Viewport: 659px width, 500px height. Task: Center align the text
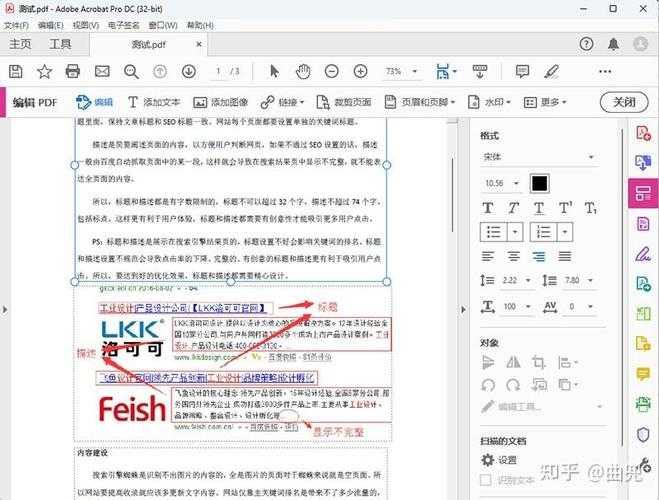pyautogui.click(x=514, y=256)
